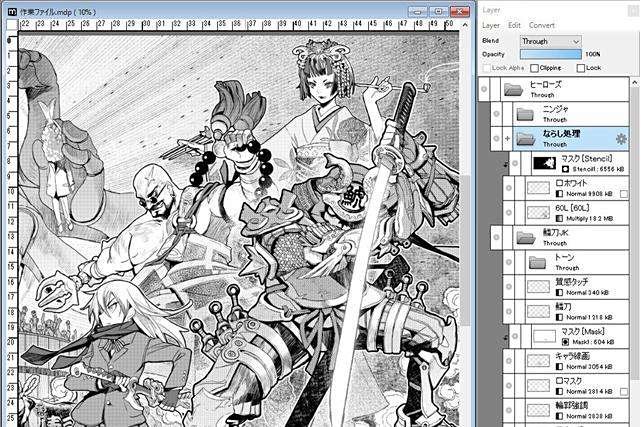641x427 pixels.
Task: Click the 轟刀JK folder icon
Action: click(526, 237)
